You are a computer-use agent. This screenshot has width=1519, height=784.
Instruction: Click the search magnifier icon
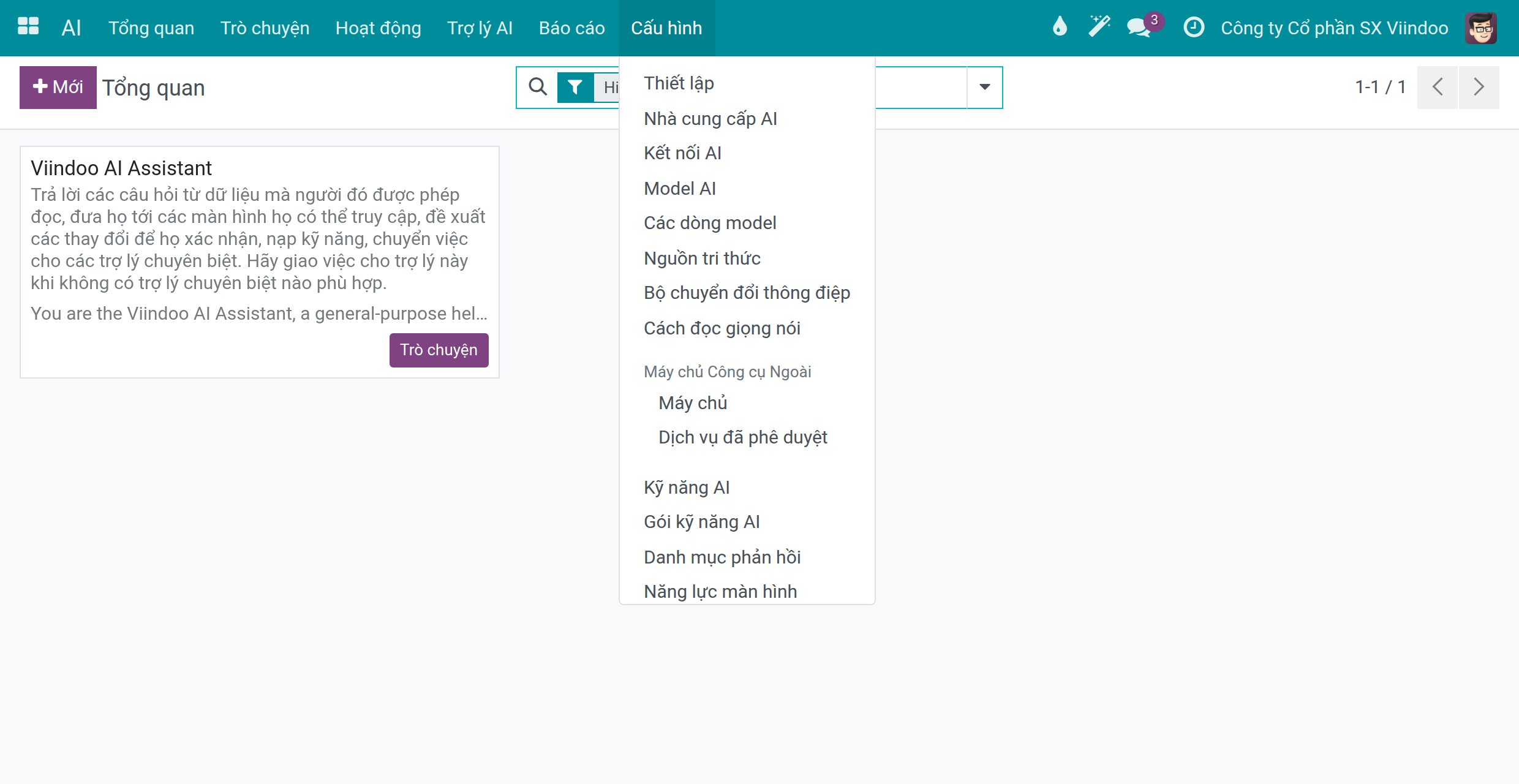tap(538, 87)
